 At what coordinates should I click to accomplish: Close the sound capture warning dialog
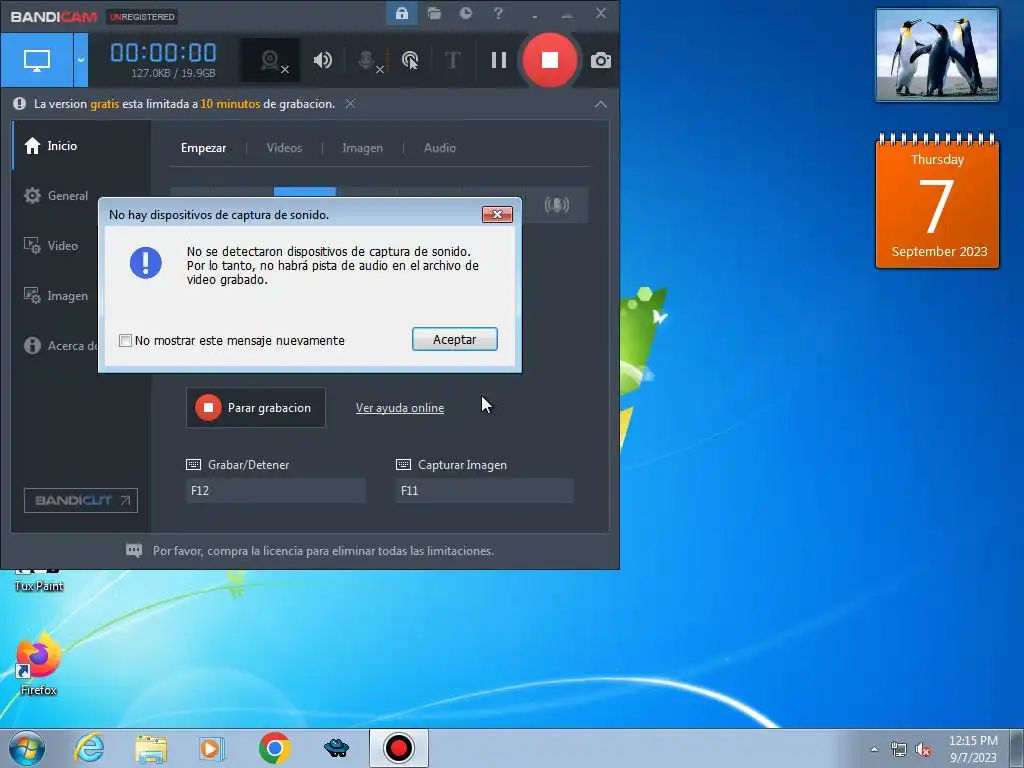pyautogui.click(x=497, y=214)
